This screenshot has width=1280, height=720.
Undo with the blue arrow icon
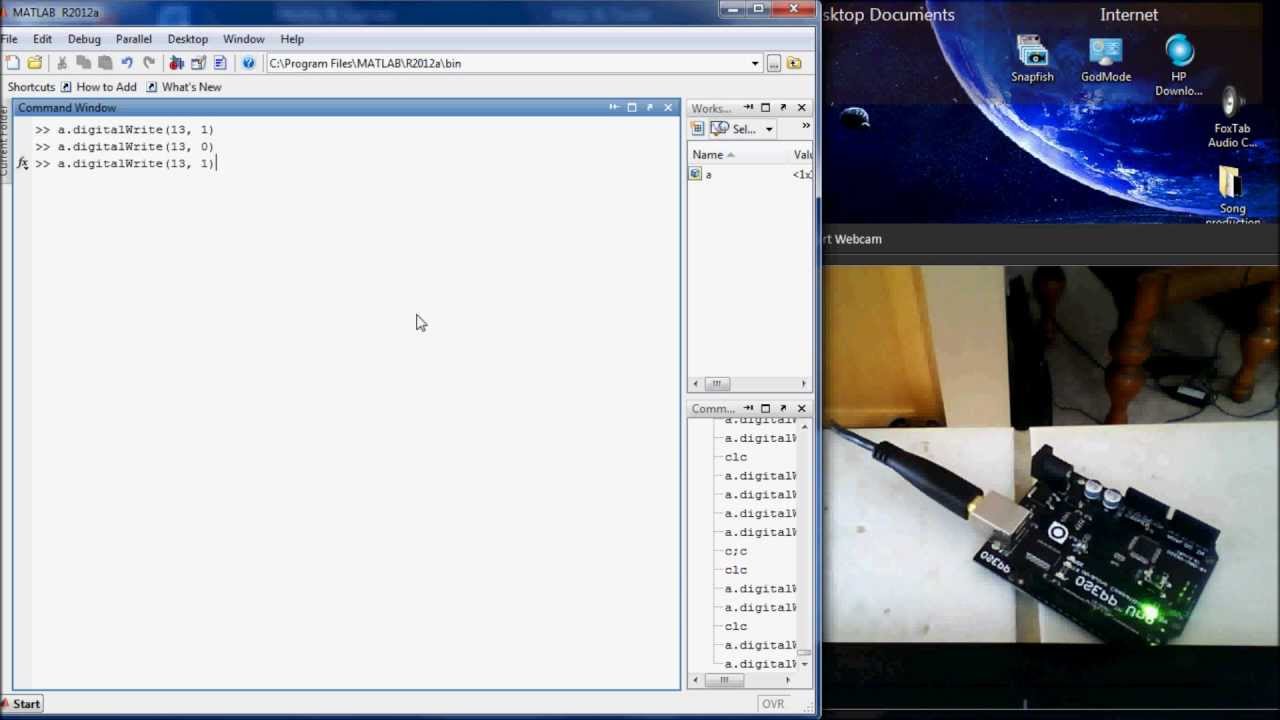tap(127, 63)
